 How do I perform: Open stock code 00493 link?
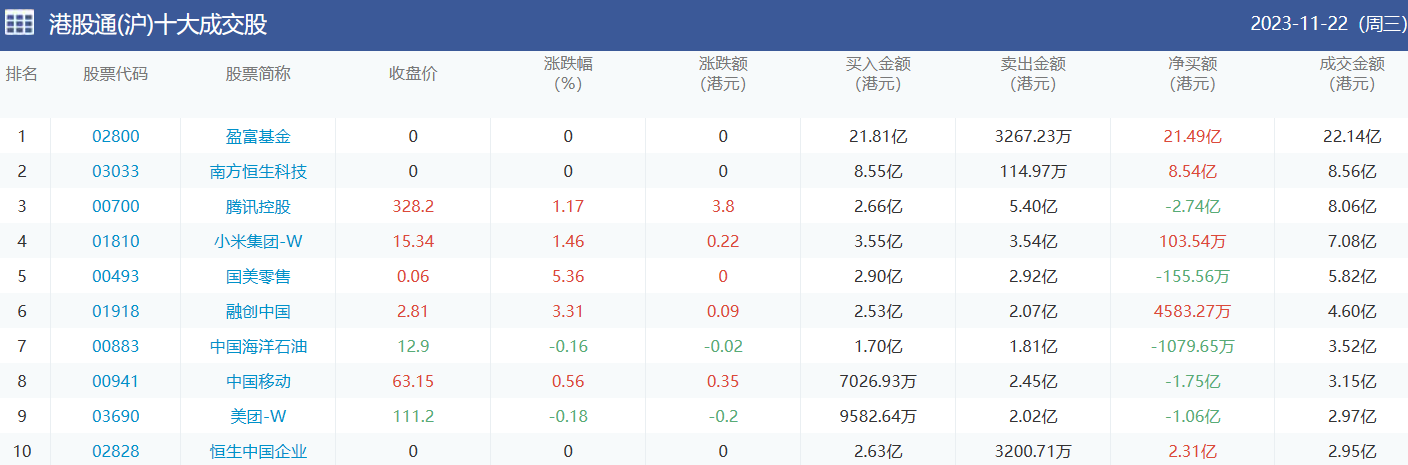(116, 276)
